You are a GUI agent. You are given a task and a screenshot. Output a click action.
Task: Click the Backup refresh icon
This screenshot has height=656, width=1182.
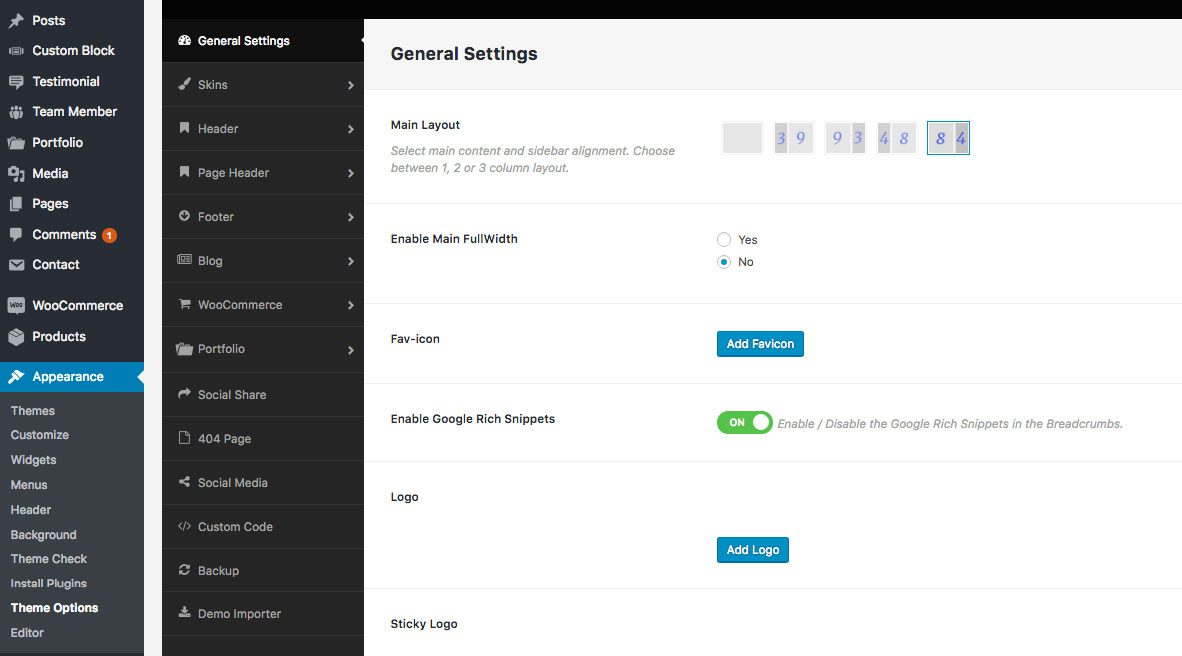[x=184, y=571]
